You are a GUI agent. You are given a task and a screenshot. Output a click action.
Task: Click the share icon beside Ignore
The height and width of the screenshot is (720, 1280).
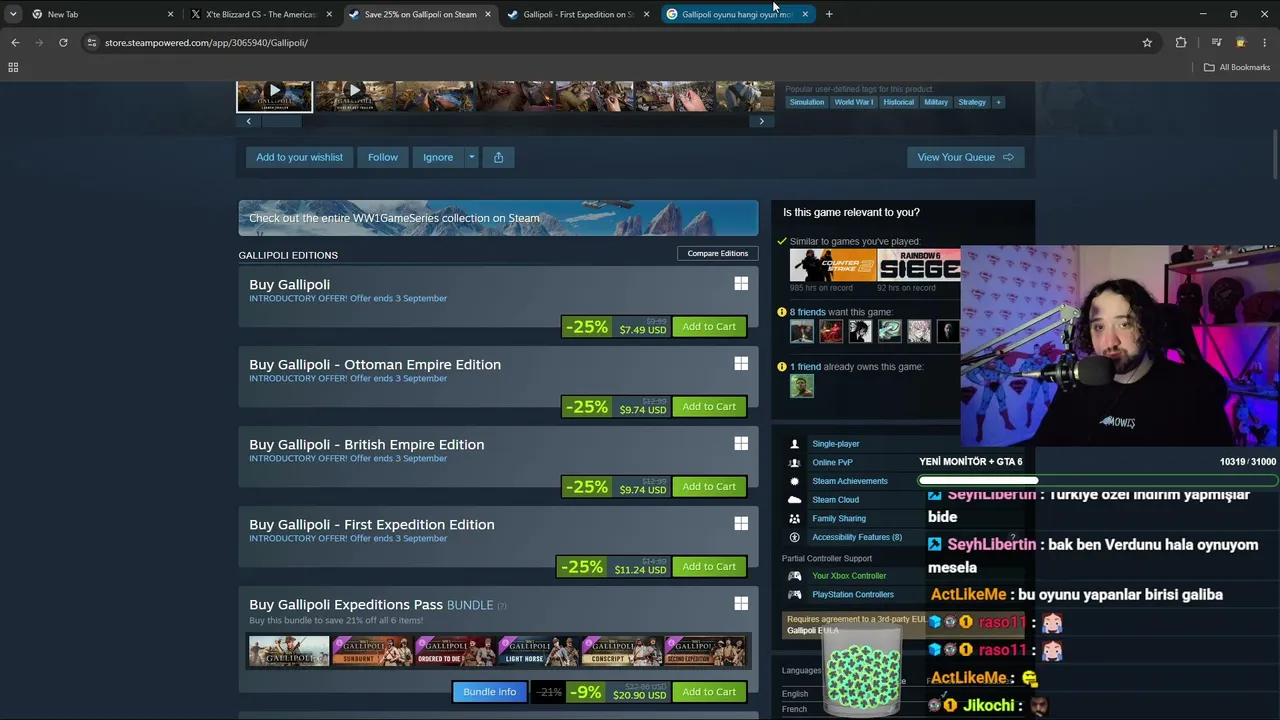tap(498, 157)
